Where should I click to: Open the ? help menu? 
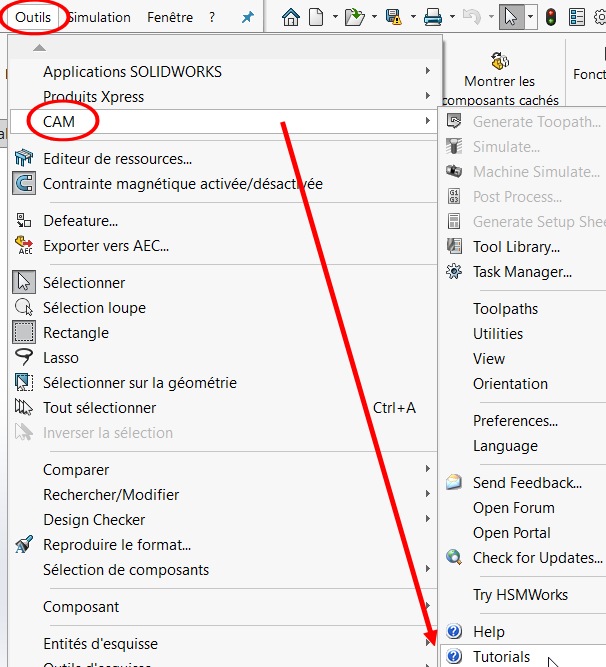[x=212, y=17]
